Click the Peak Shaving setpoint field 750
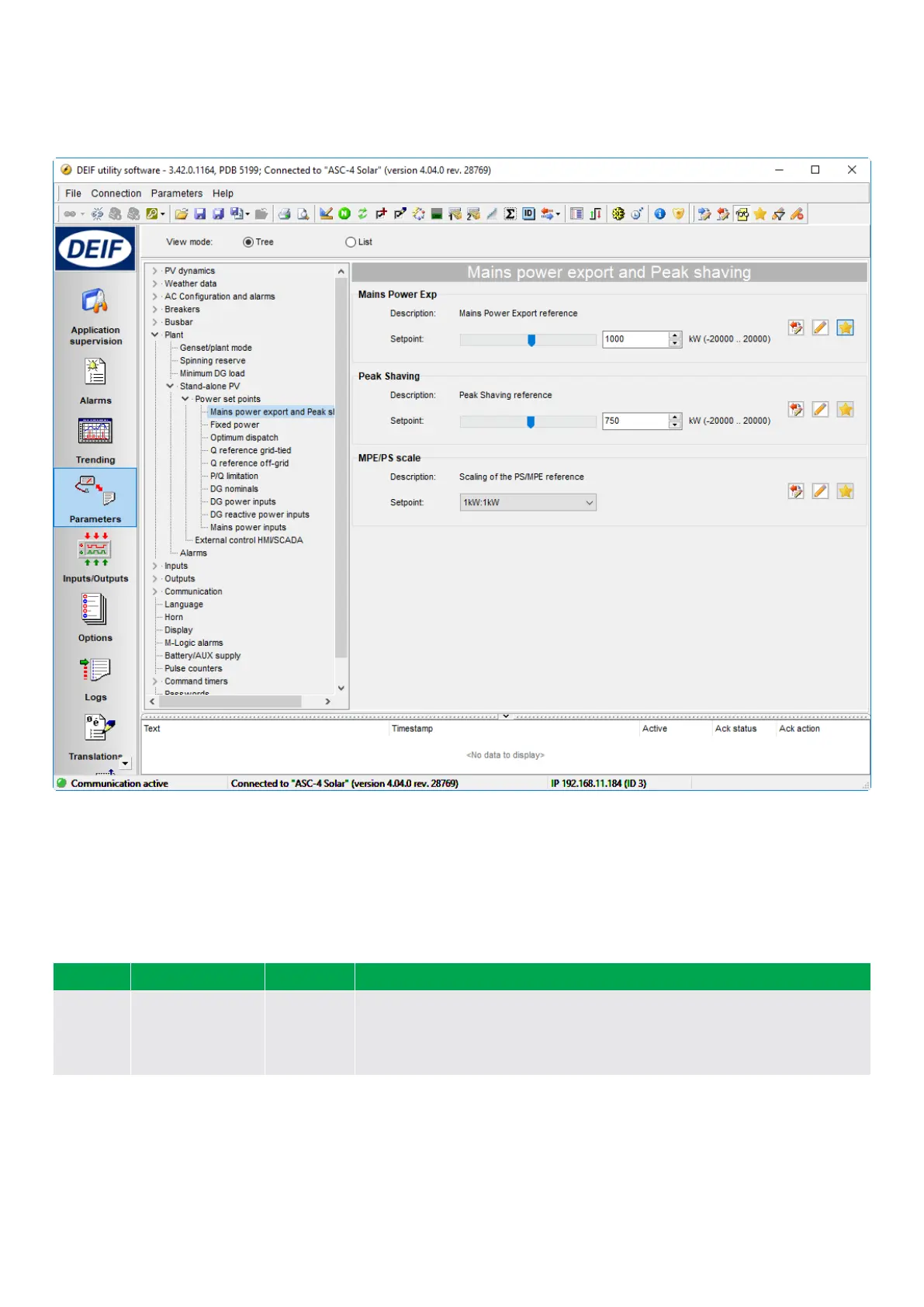This screenshot has width=924, height=1307. (635, 421)
